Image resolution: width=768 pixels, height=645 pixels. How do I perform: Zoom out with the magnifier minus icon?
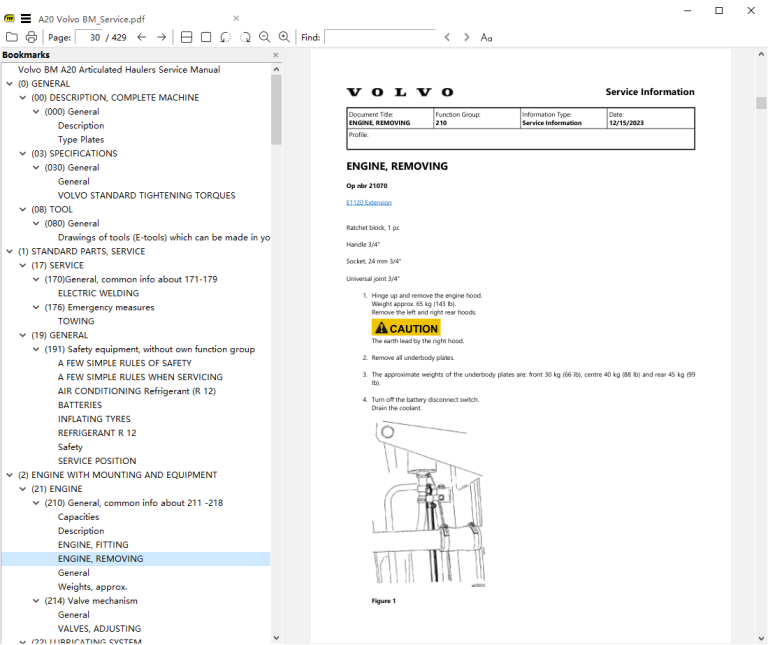click(x=264, y=37)
